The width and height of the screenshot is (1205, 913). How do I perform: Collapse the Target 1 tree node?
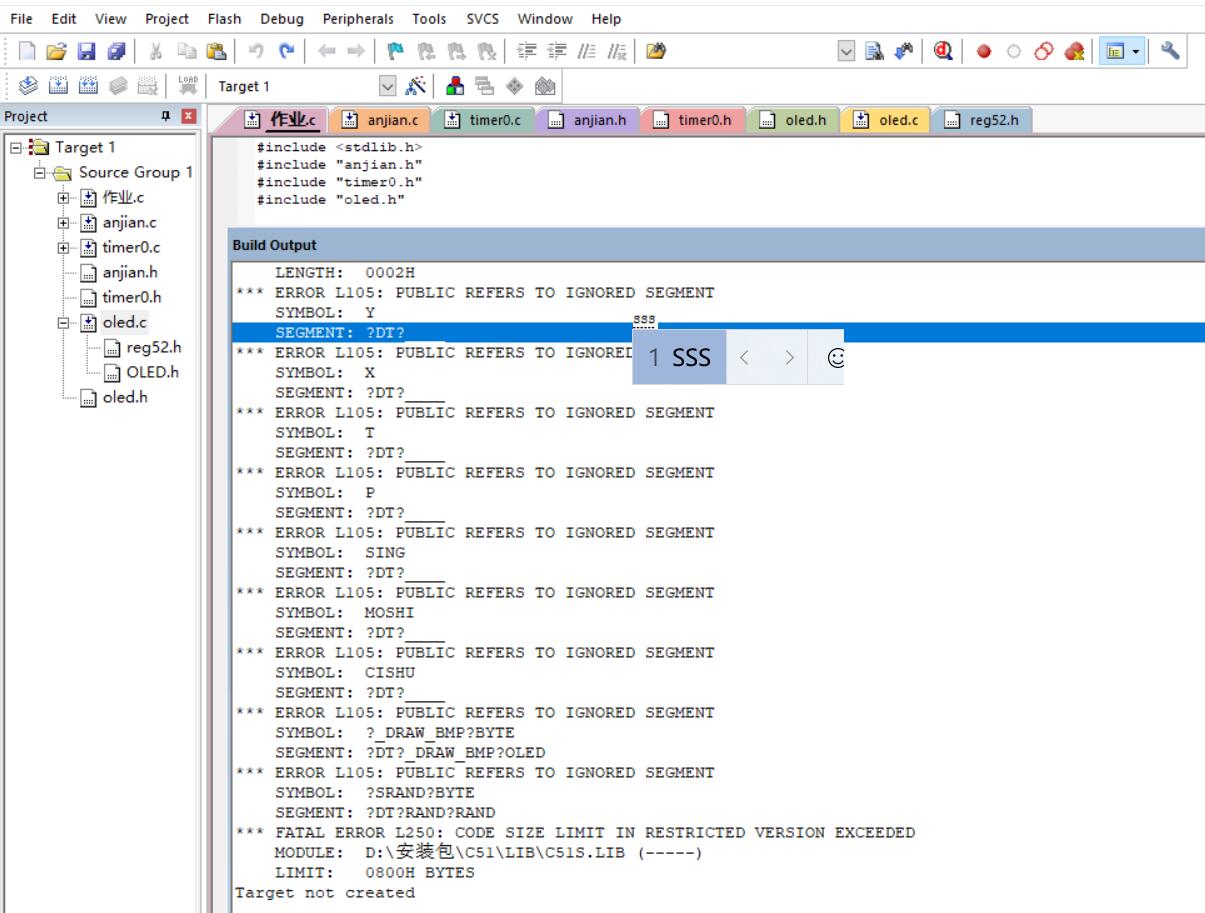(13, 147)
